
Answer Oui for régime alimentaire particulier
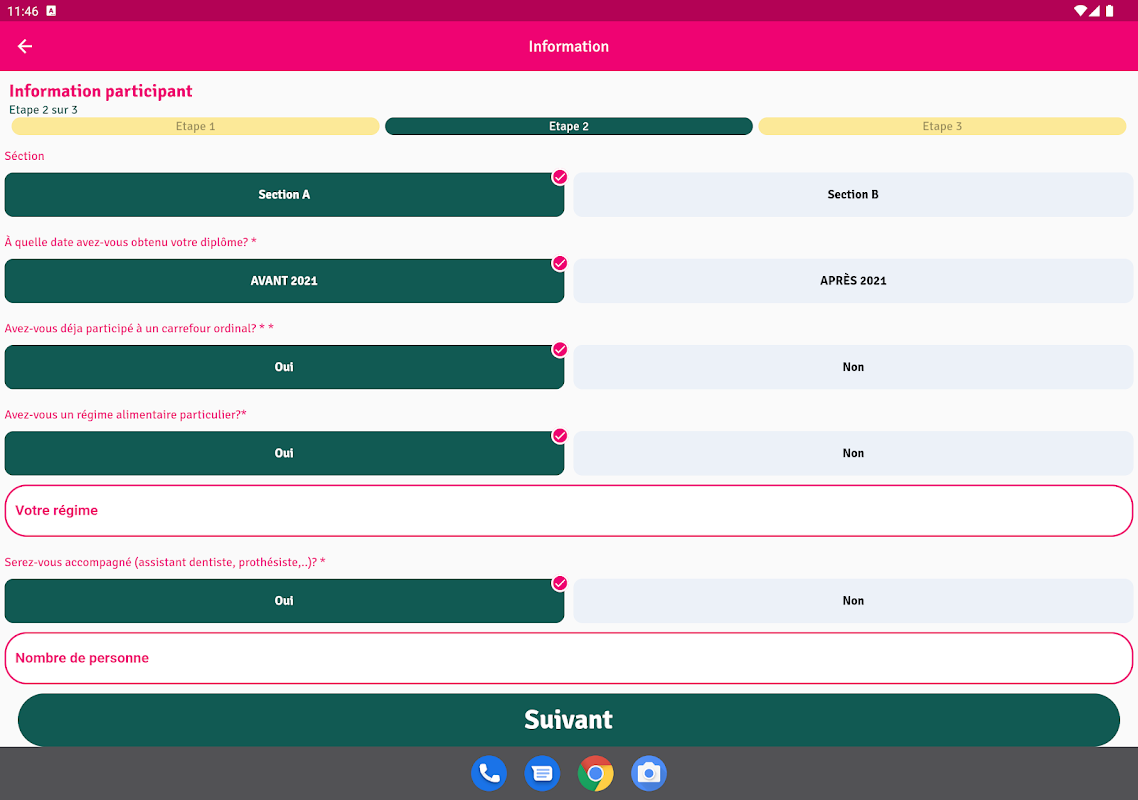coord(284,453)
